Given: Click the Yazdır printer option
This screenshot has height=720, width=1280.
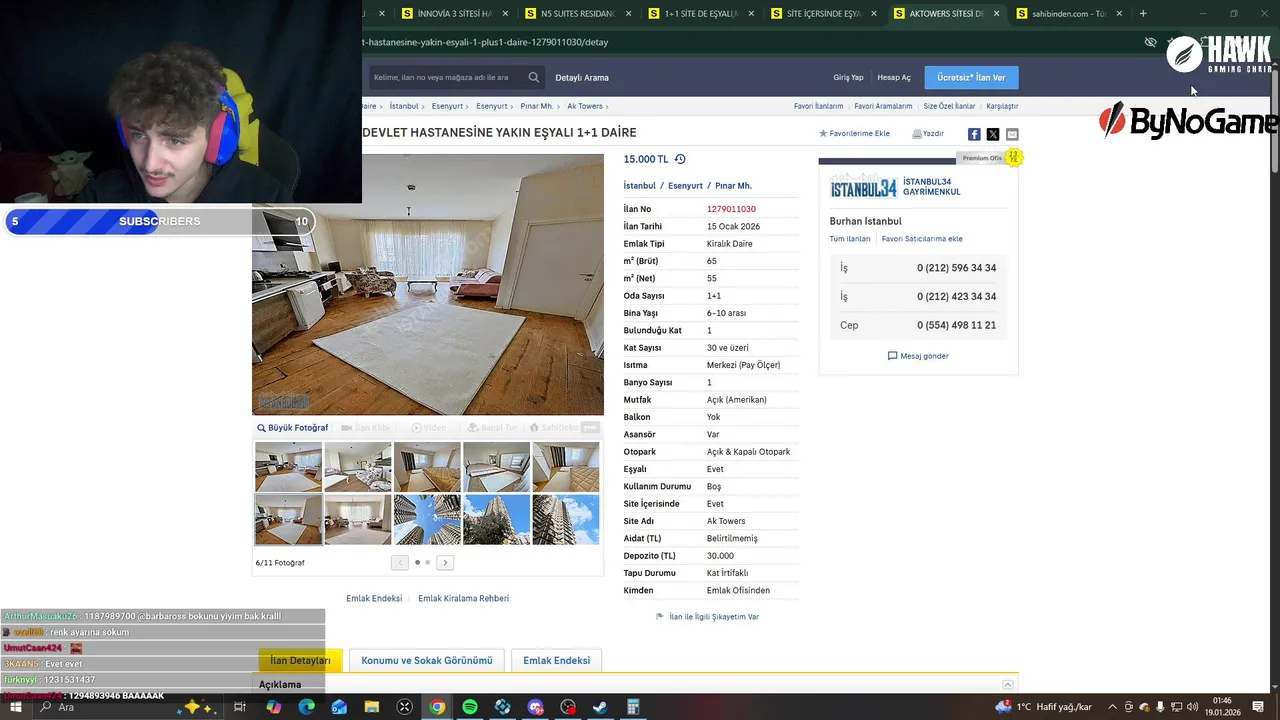Looking at the screenshot, I should pyautogui.click(x=928, y=133).
